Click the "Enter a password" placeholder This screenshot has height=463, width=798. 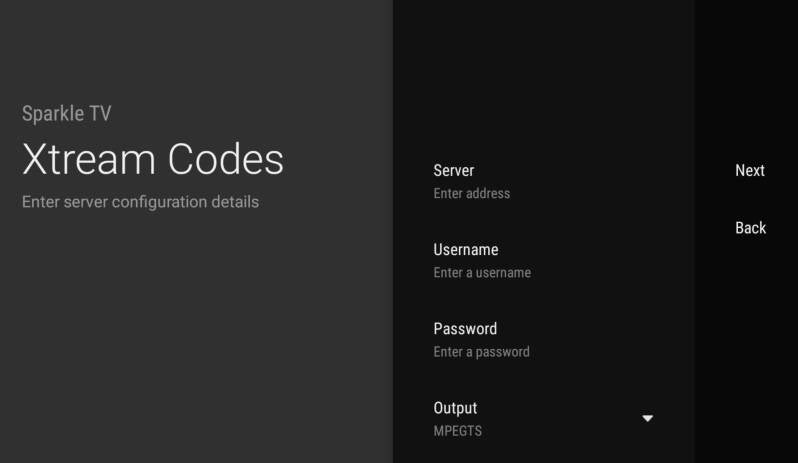click(481, 352)
